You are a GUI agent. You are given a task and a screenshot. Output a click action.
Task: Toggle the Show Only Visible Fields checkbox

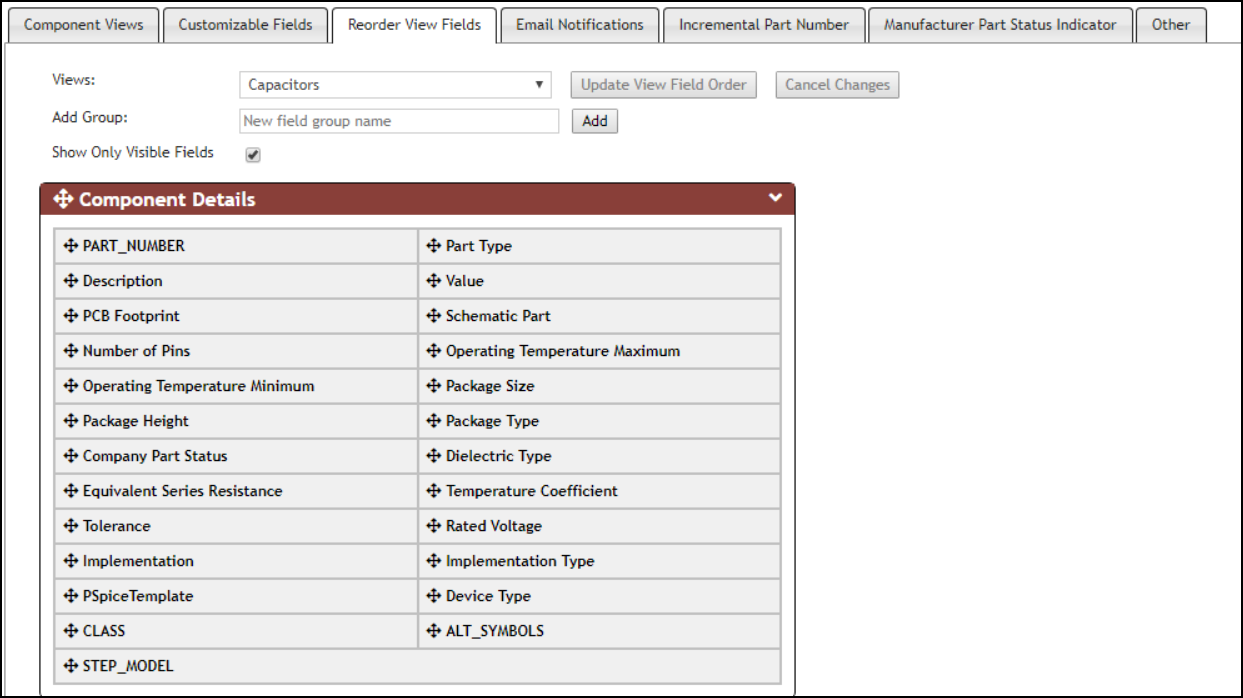coord(252,153)
